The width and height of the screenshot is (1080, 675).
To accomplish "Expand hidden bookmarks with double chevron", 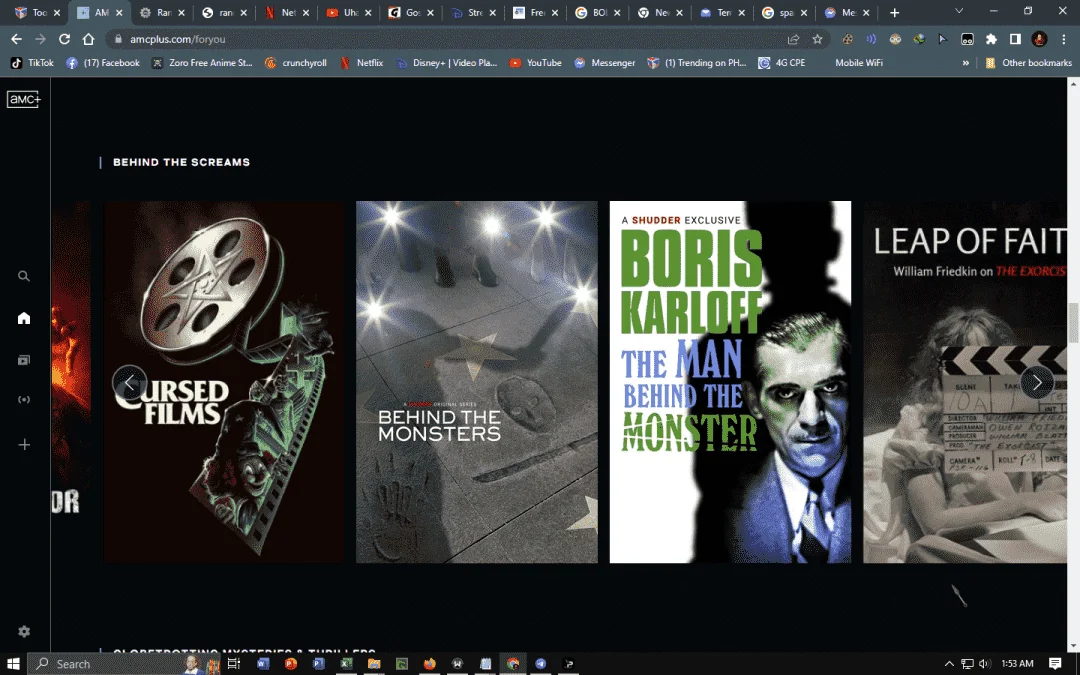I will 966,63.
